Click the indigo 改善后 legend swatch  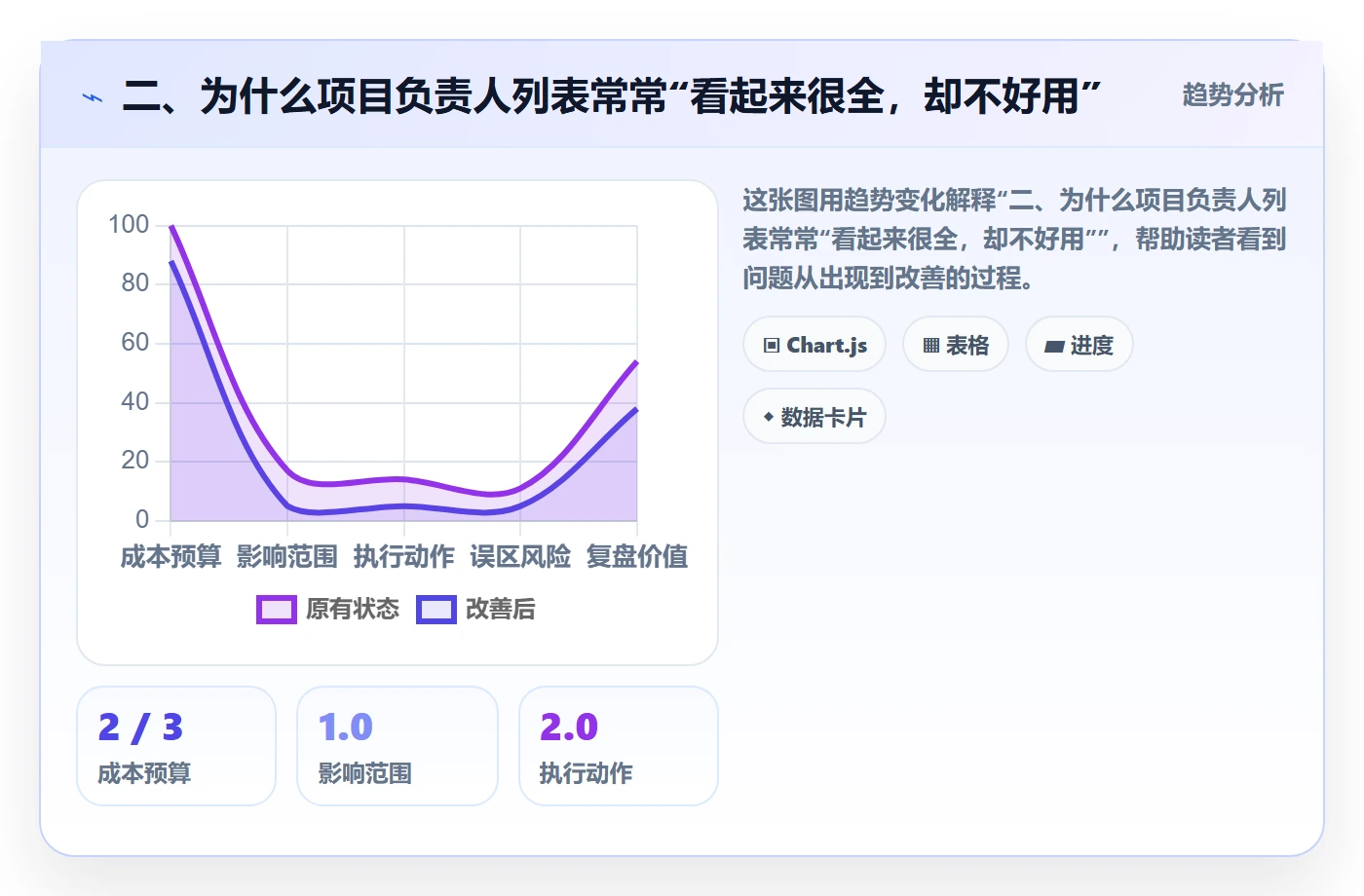pos(436,610)
